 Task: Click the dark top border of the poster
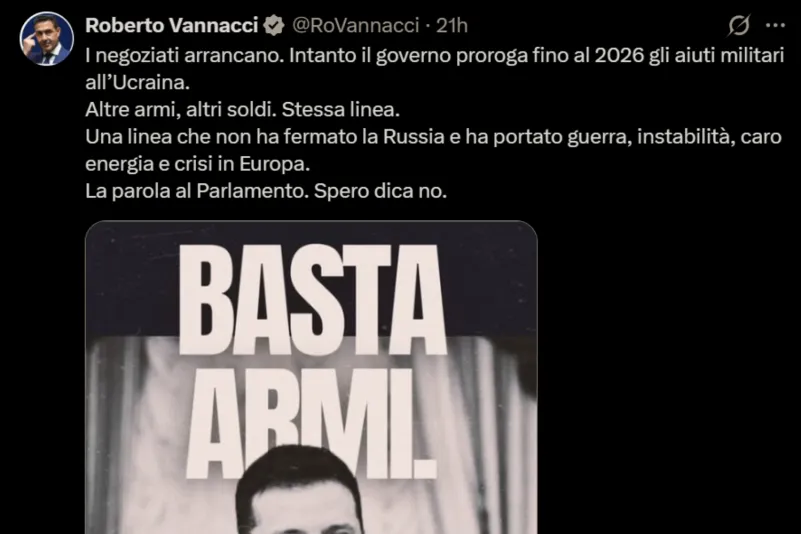(311, 231)
